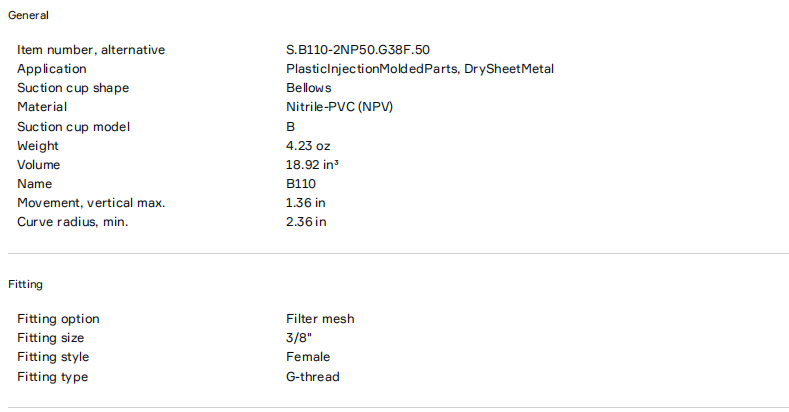Click the Suction cup shape label
Screen dimensions: 789x412
73,88
